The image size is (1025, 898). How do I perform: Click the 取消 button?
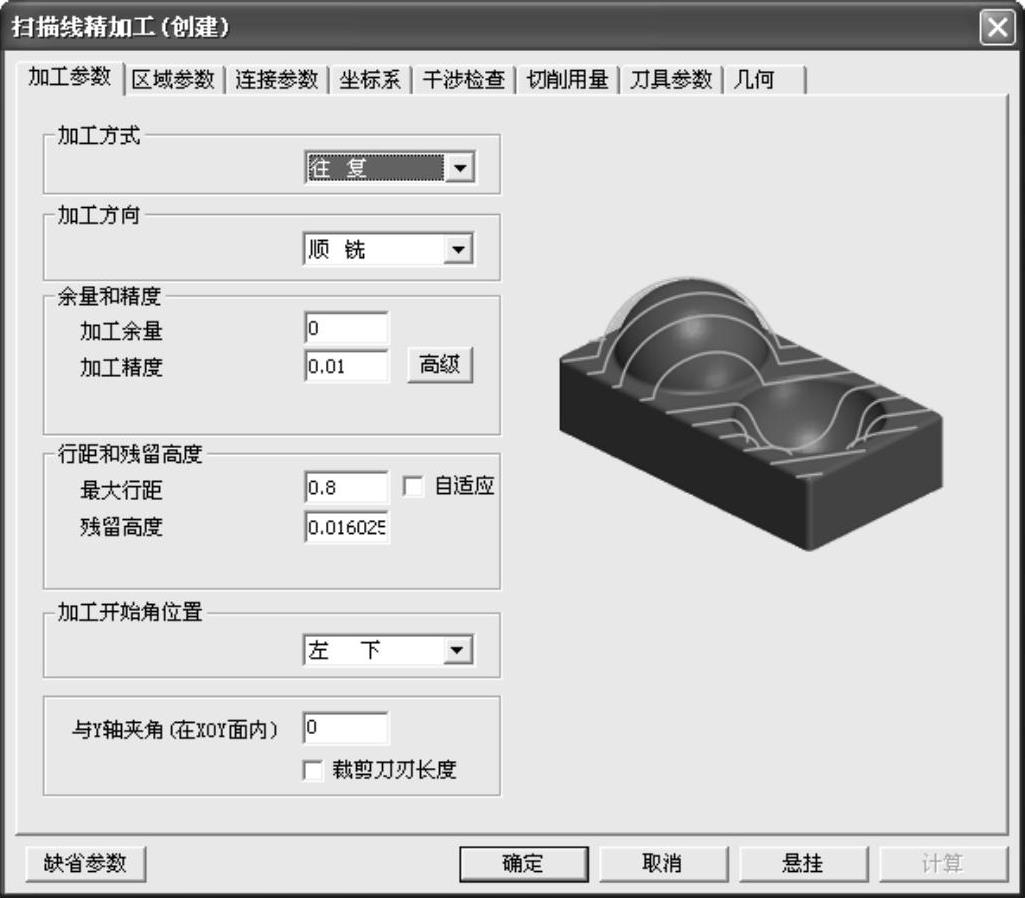(x=661, y=863)
